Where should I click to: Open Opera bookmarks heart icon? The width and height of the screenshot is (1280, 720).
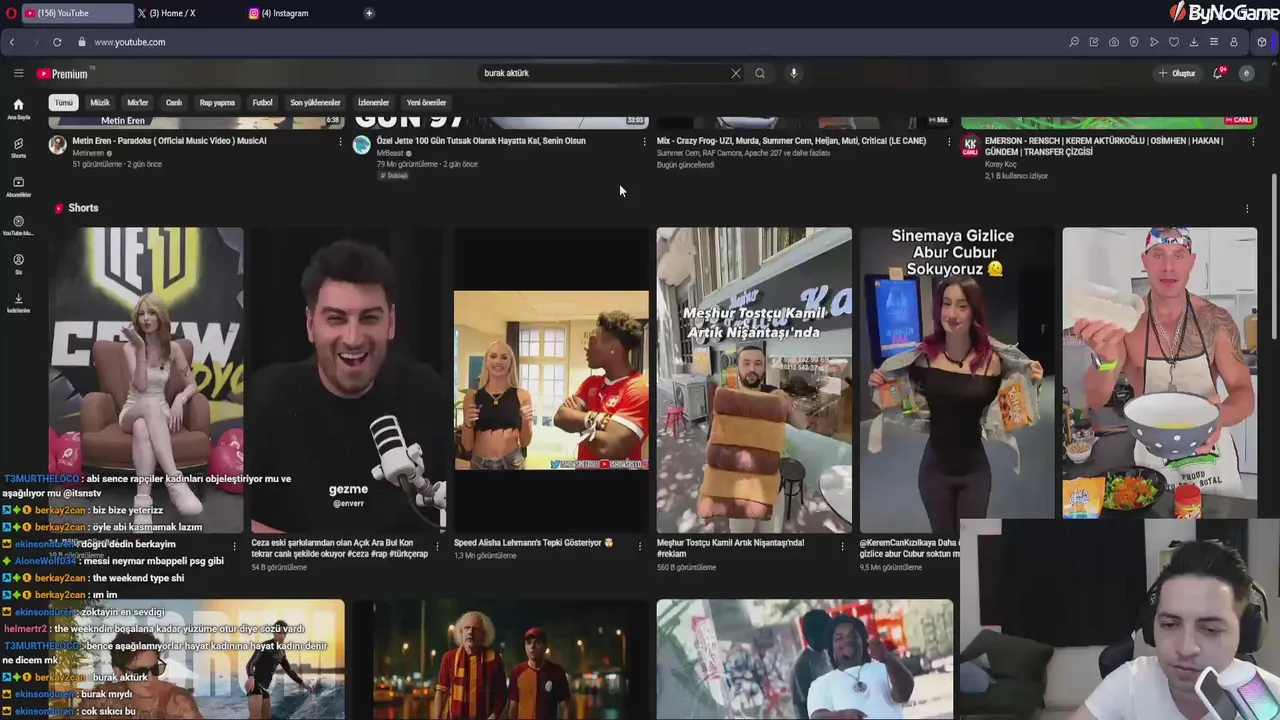click(x=1174, y=42)
